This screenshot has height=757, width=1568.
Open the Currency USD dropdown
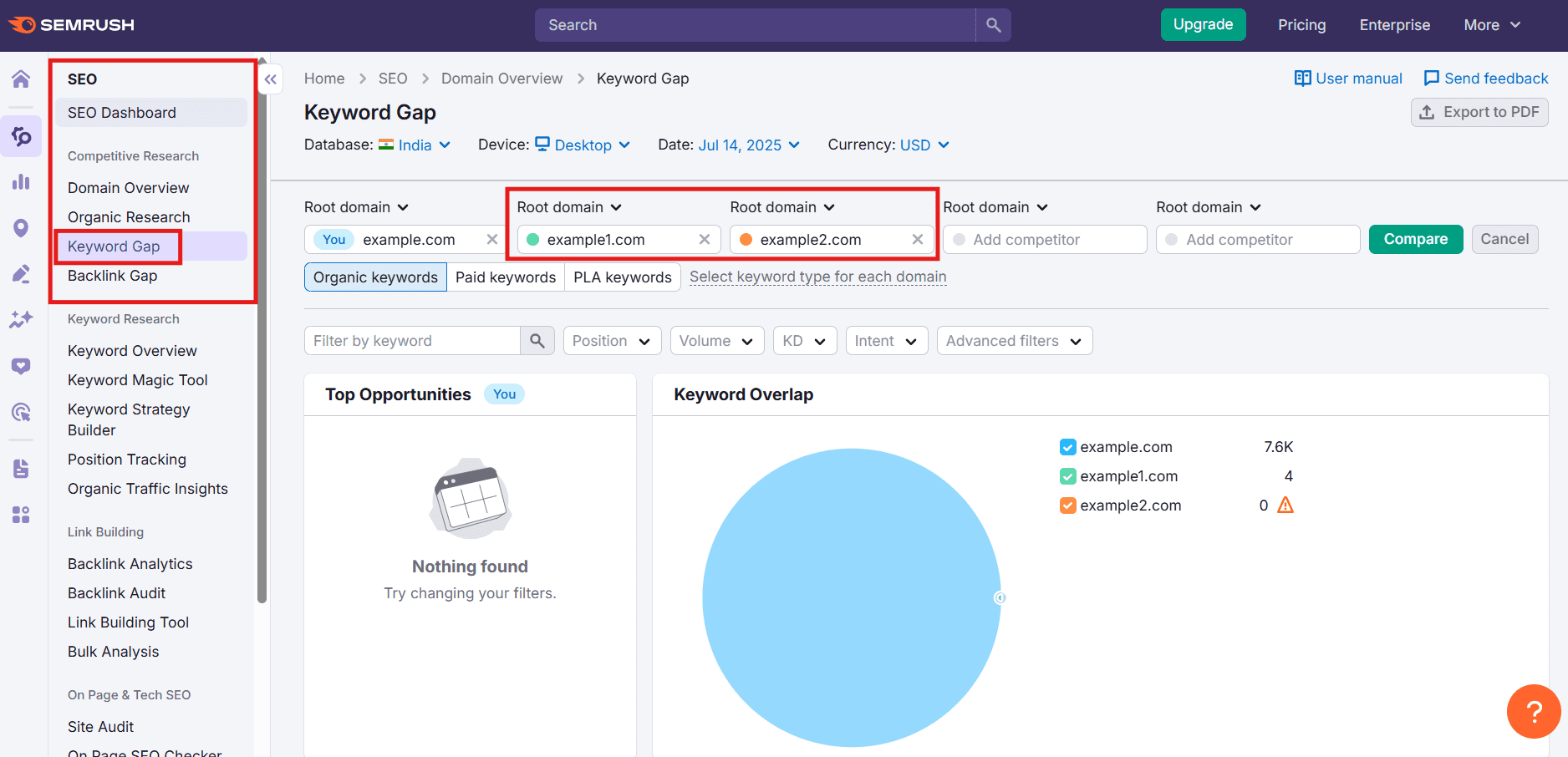(924, 145)
